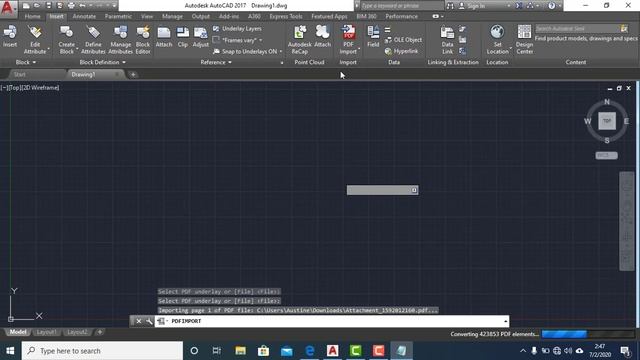Viewport: 640px width, 360px height.
Task: Open the Design Center palette
Action: pos(524,40)
